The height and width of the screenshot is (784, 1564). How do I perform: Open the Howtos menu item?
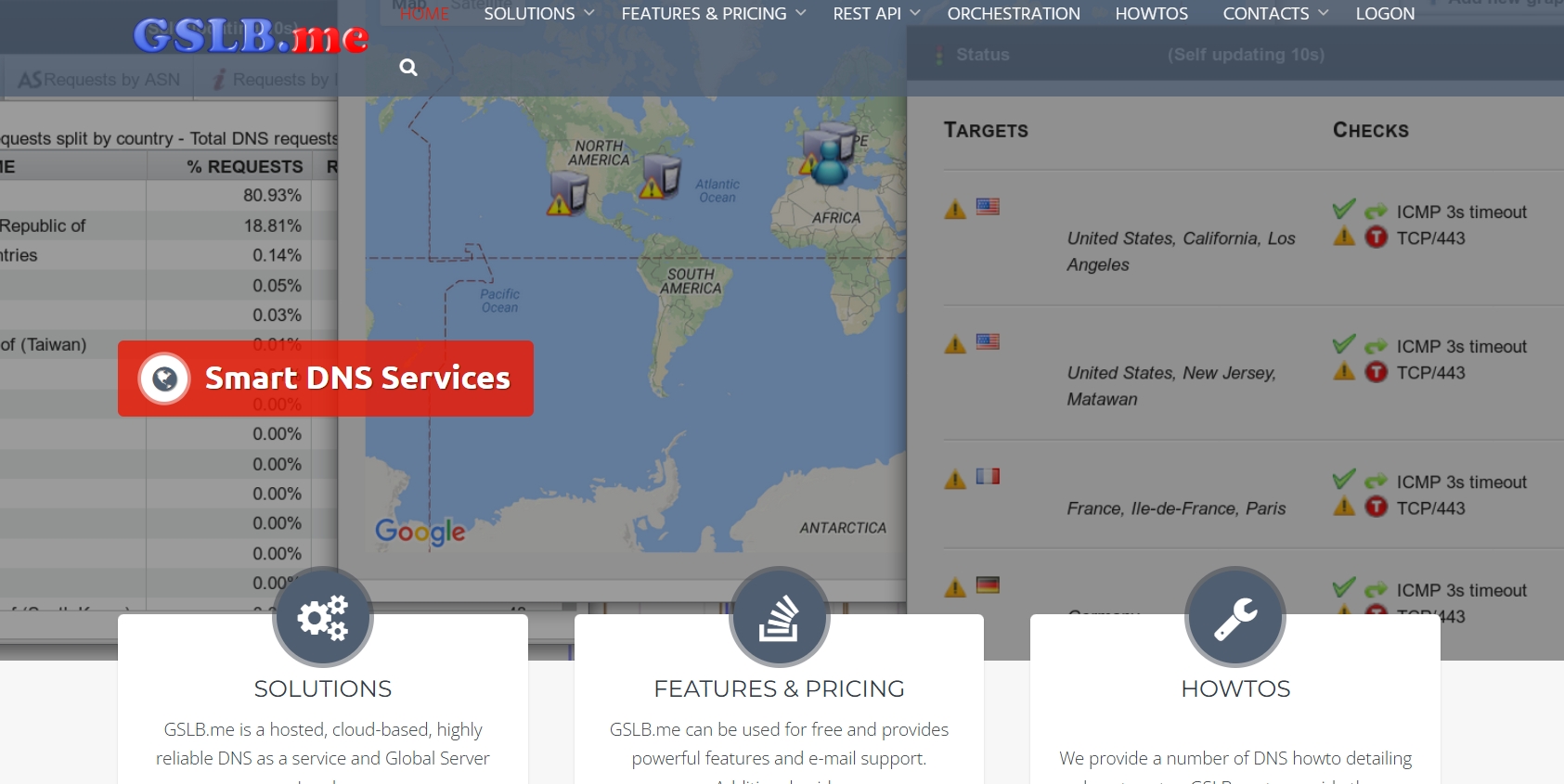click(x=1151, y=14)
